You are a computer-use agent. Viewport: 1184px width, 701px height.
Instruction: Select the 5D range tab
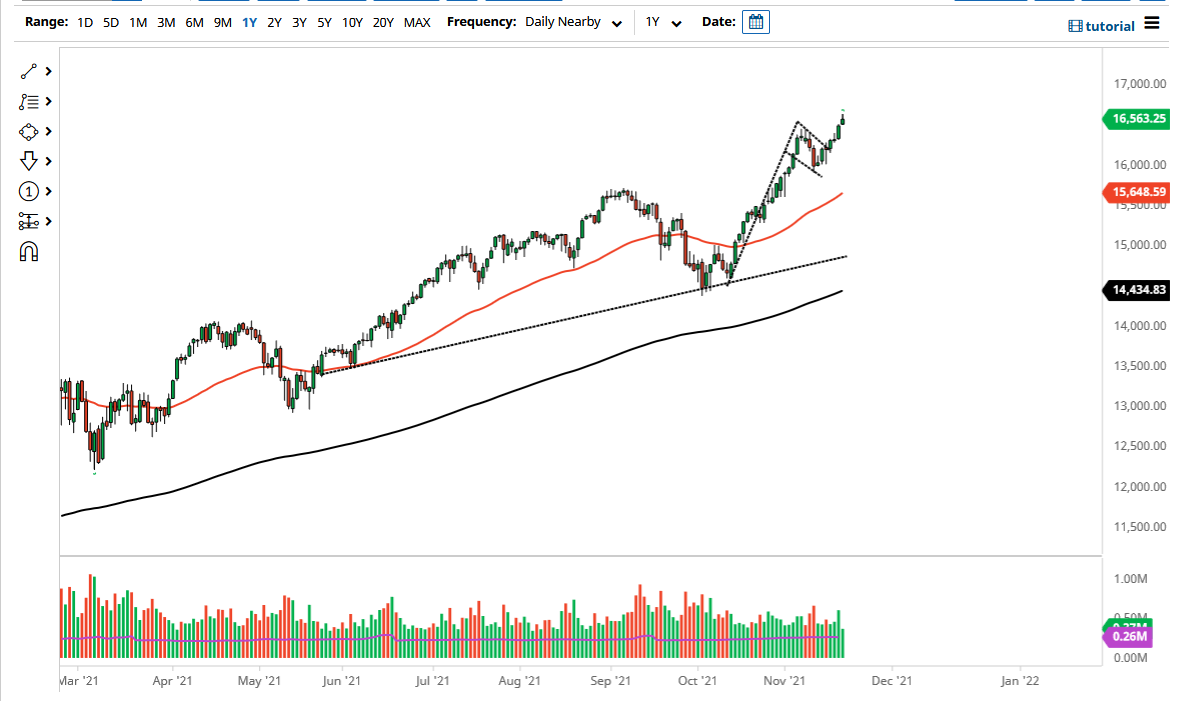(110, 21)
